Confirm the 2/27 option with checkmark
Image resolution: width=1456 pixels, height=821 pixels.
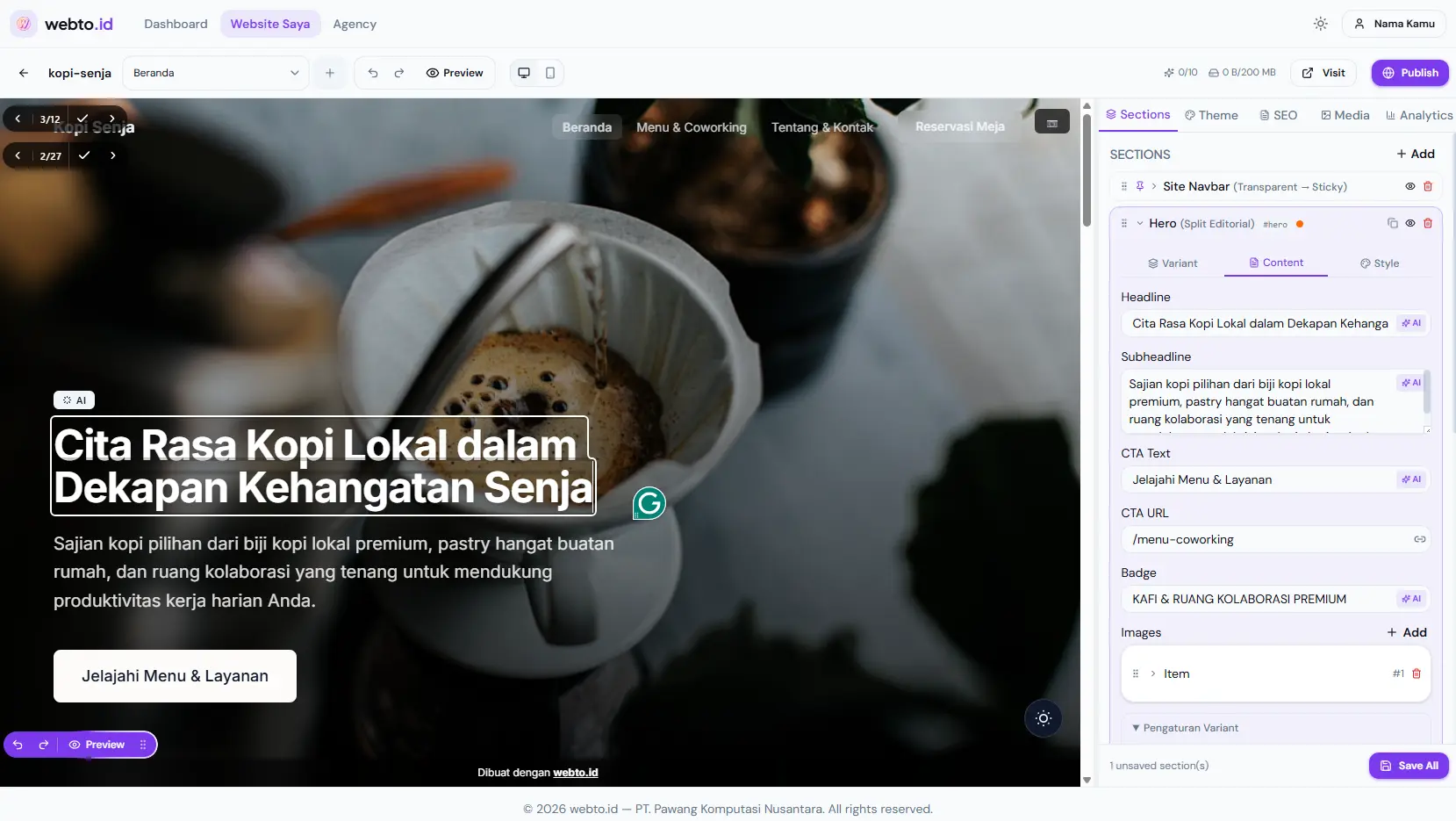pos(84,155)
